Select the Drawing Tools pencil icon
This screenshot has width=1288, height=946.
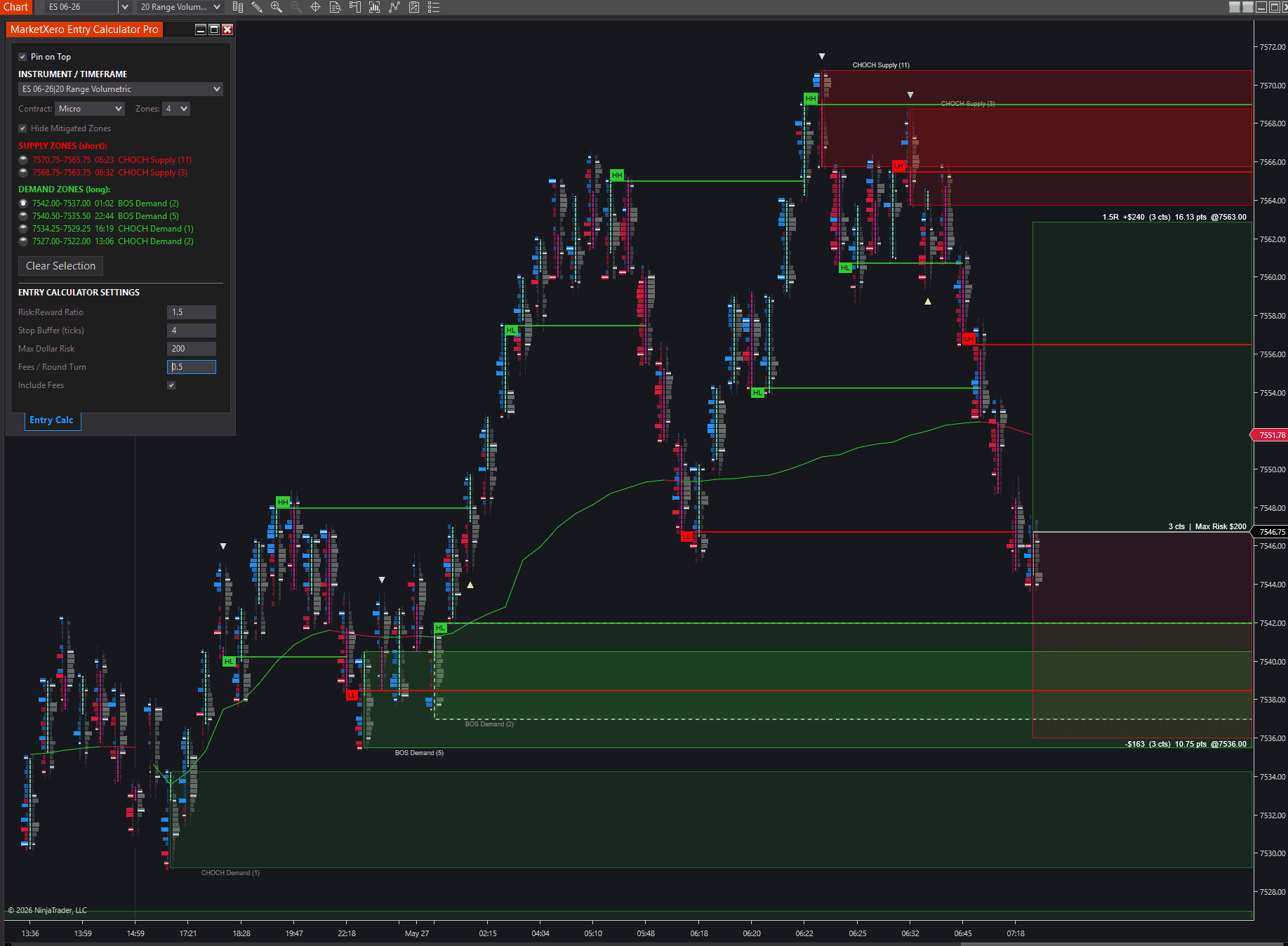coord(257,7)
